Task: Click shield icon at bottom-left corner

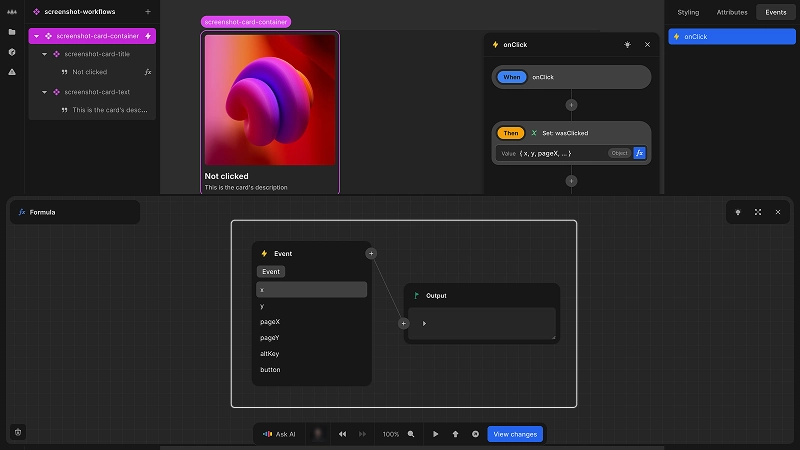Action: pyautogui.click(x=18, y=433)
